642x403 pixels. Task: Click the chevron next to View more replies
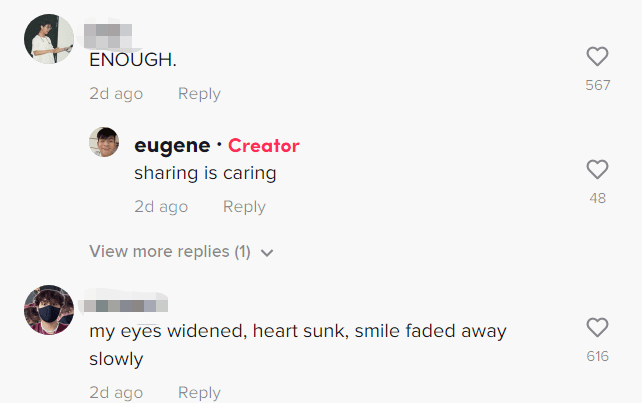[267, 253]
